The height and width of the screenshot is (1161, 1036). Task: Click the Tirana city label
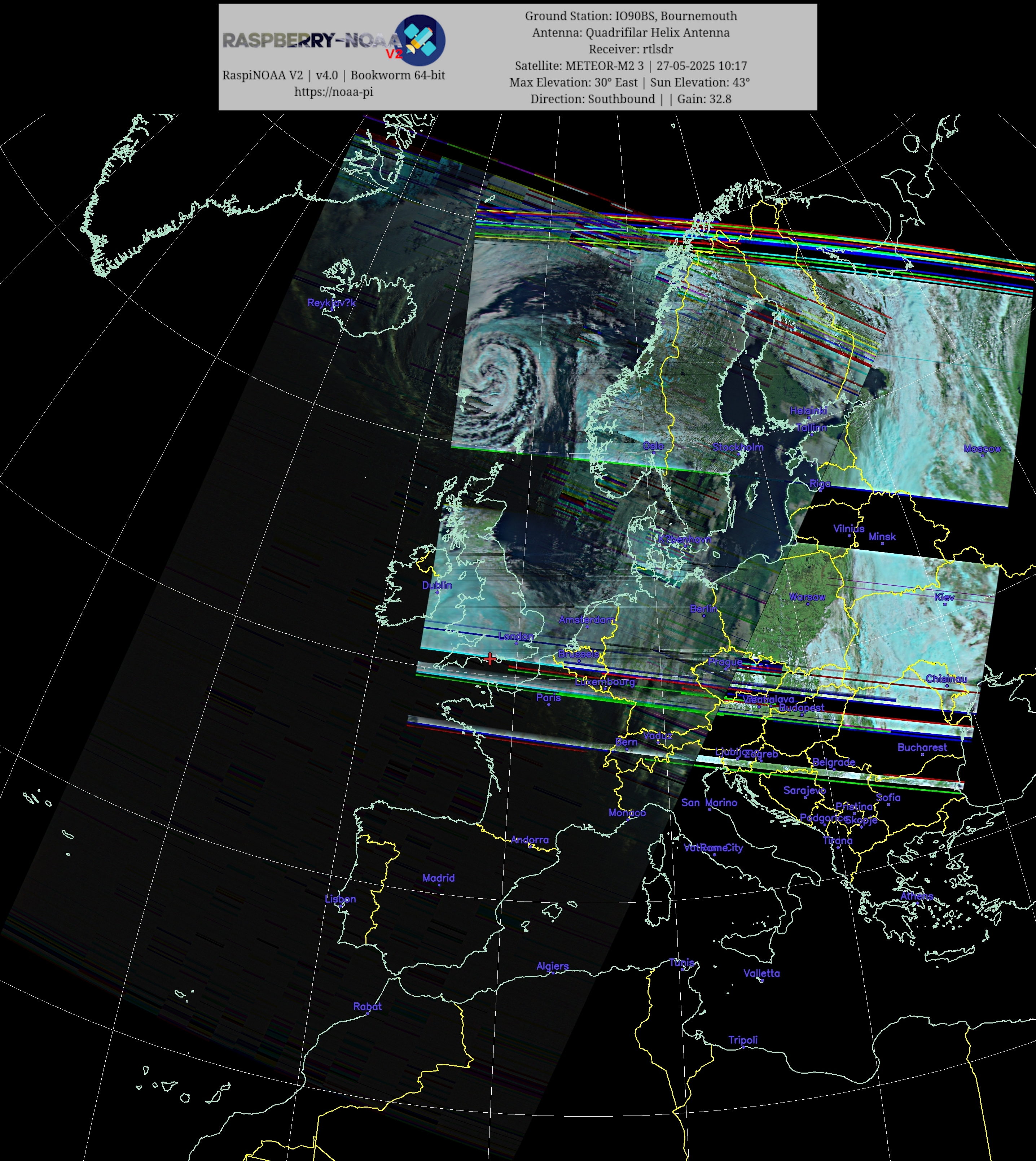[x=837, y=840]
